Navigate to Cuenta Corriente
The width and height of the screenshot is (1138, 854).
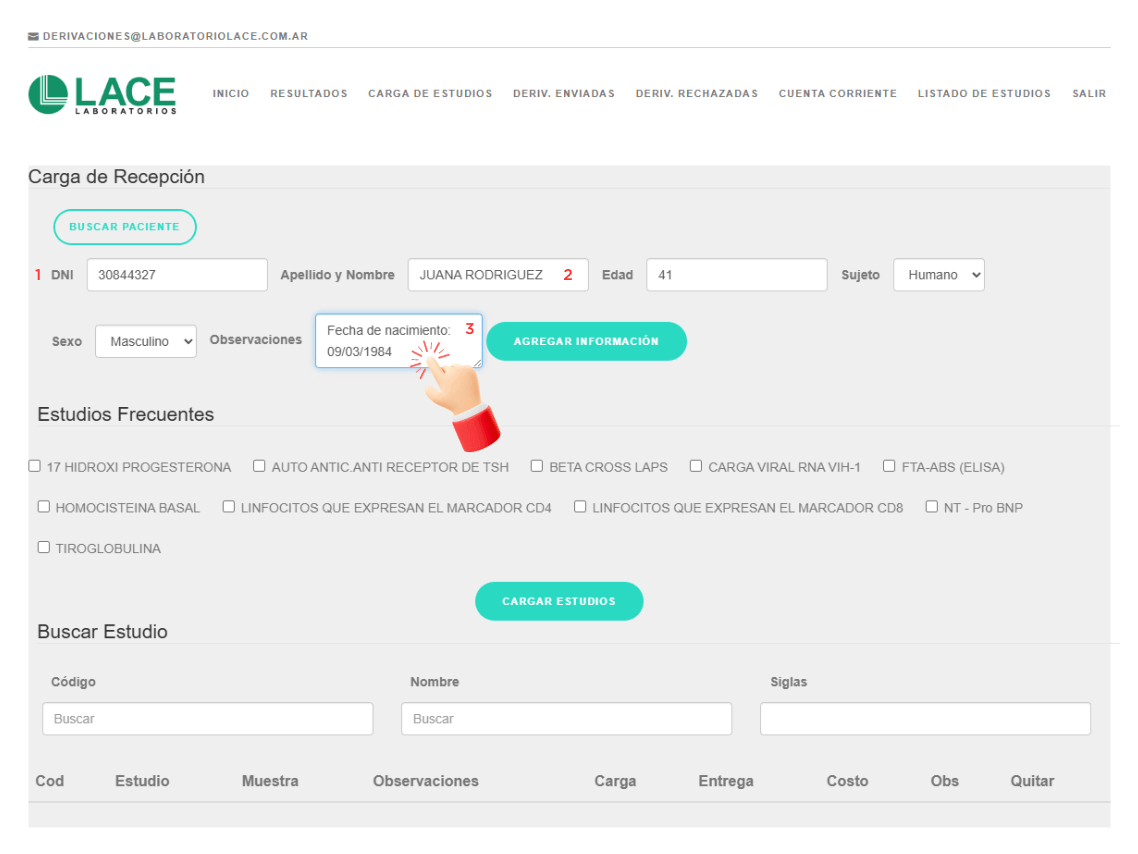point(837,94)
